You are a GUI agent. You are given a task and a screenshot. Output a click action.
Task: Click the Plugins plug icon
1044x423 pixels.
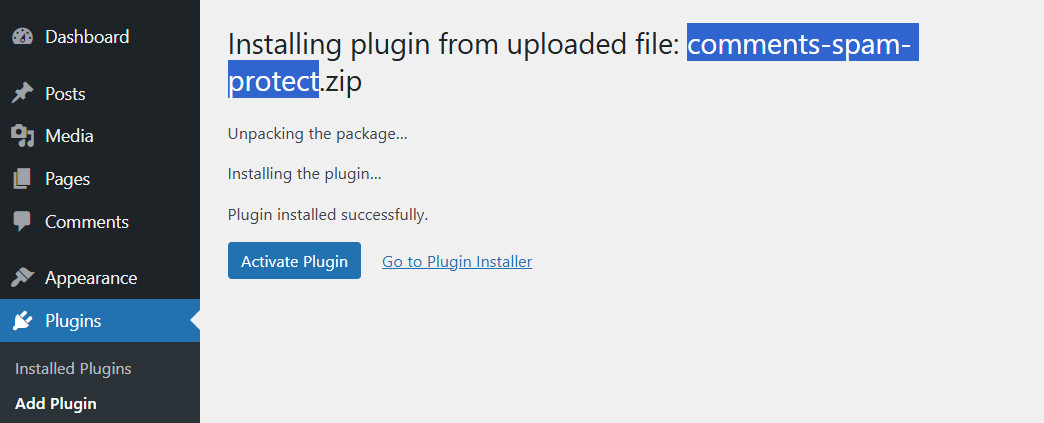(x=22, y=321)
